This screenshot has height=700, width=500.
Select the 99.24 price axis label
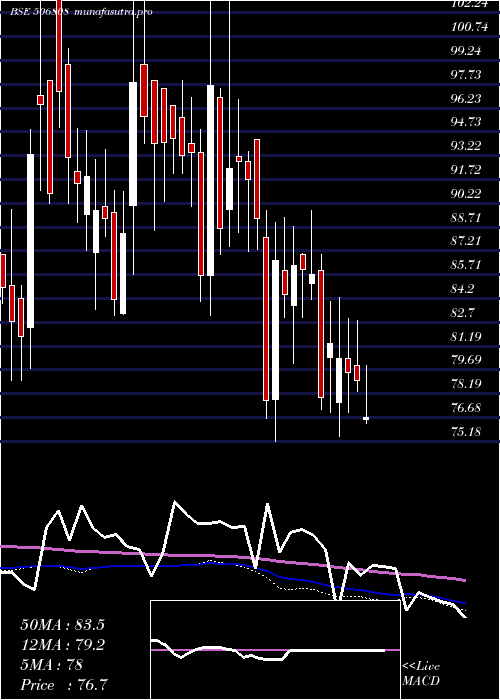pos(466,50)
